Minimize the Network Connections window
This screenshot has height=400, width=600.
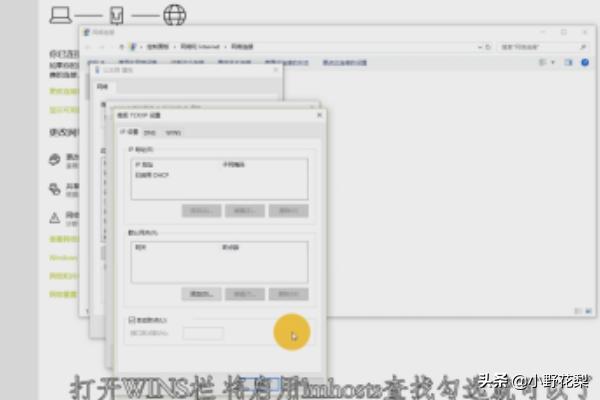pos(543,32)
